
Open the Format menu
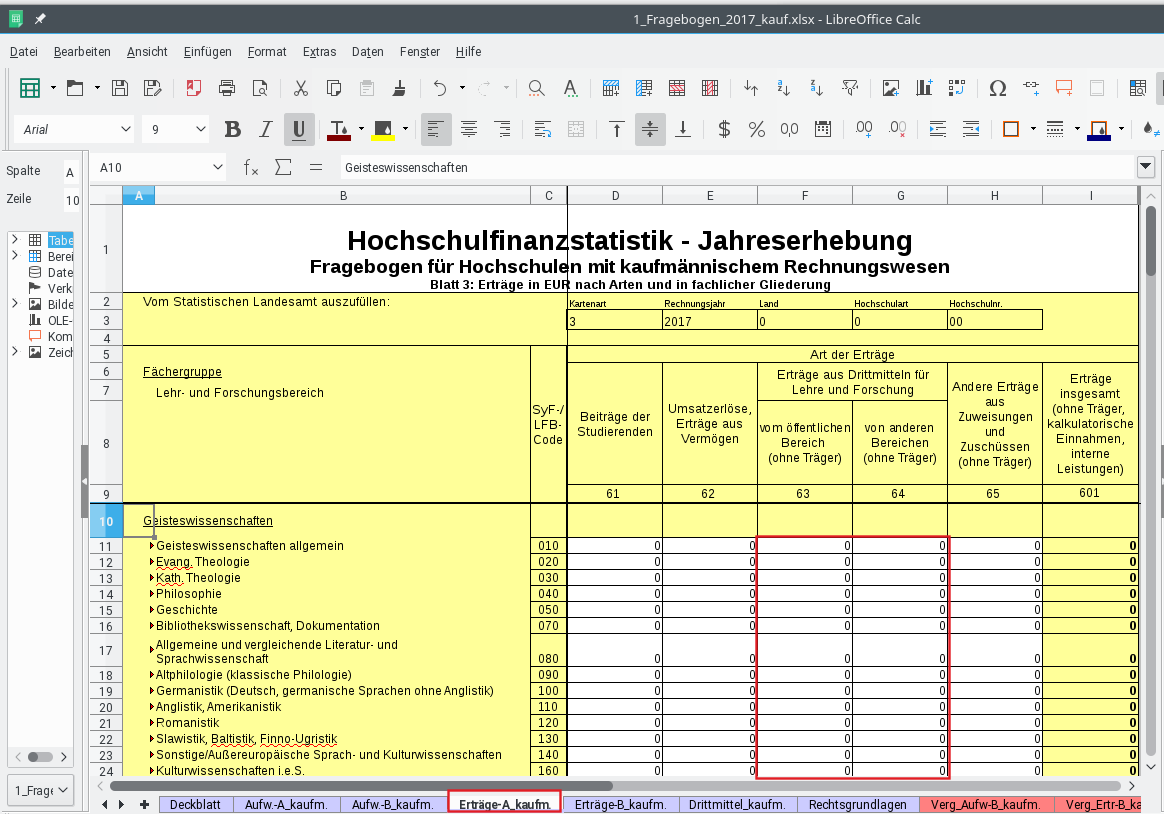(267, 51)
